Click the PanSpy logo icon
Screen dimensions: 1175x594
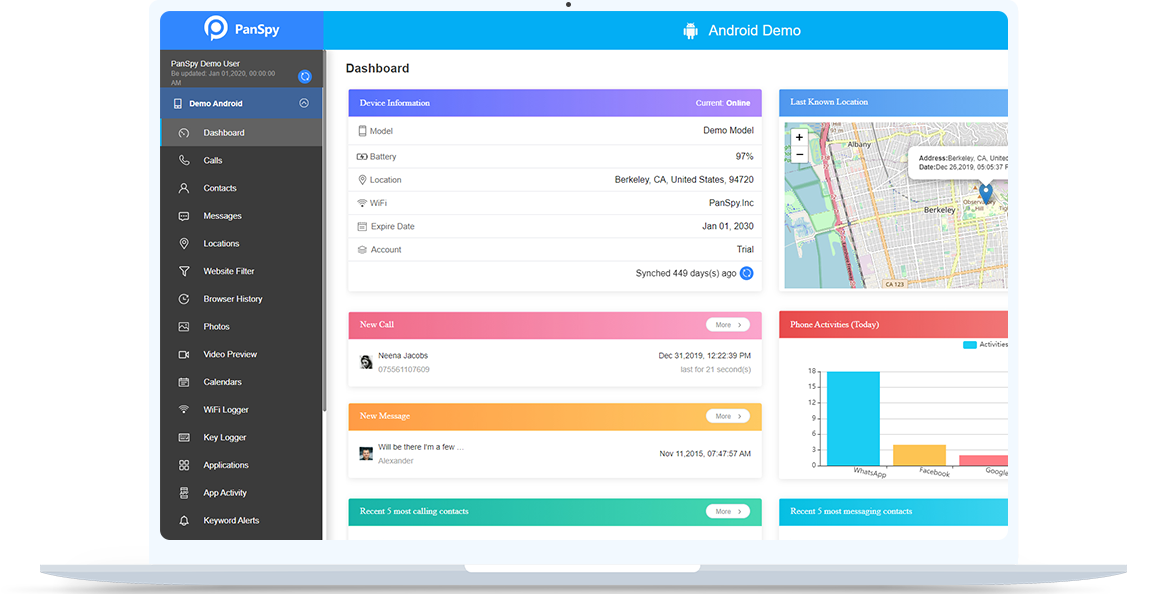tap(216, 28)
